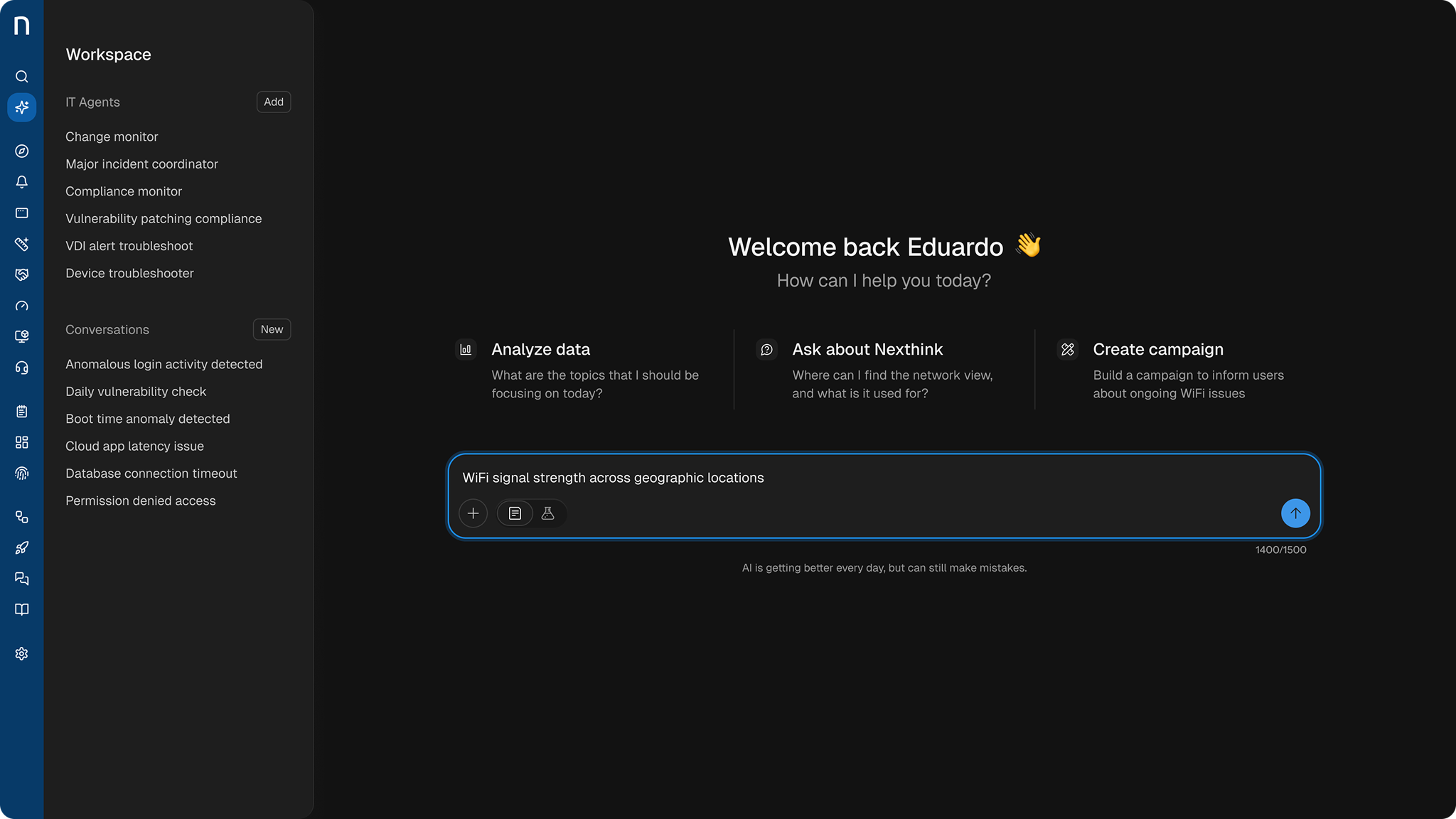The height and width of the screenshot is (819, 1456).
Task: Click the Nexthink logo icon
Action: 22,26
